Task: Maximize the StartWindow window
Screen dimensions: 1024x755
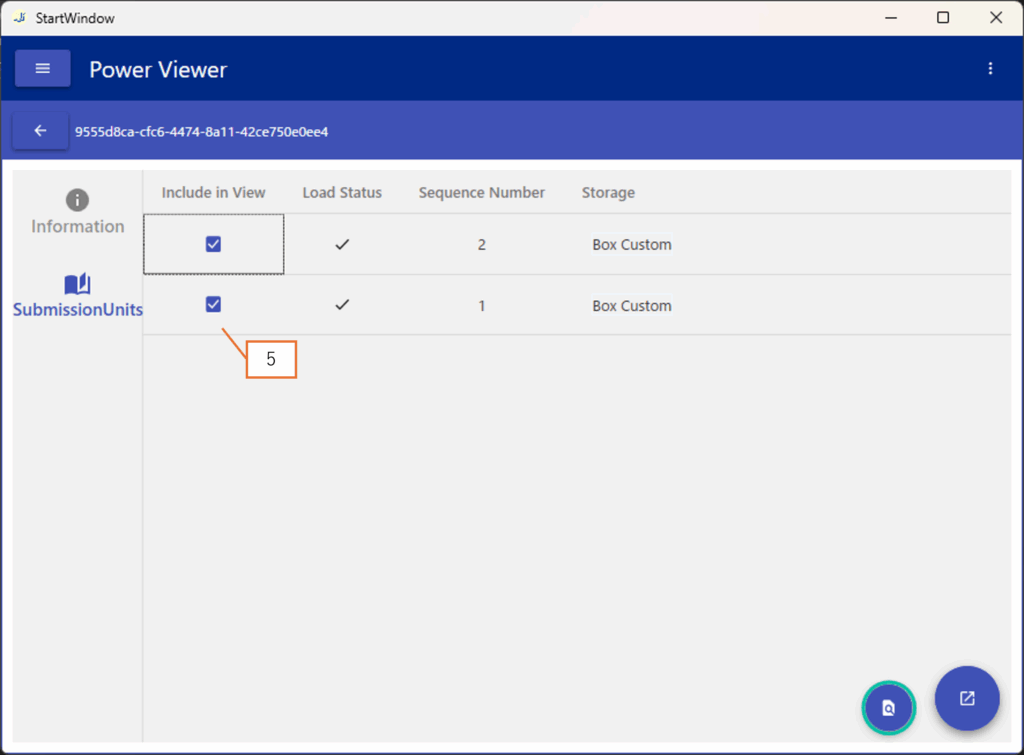Action: tap(942, 17)
